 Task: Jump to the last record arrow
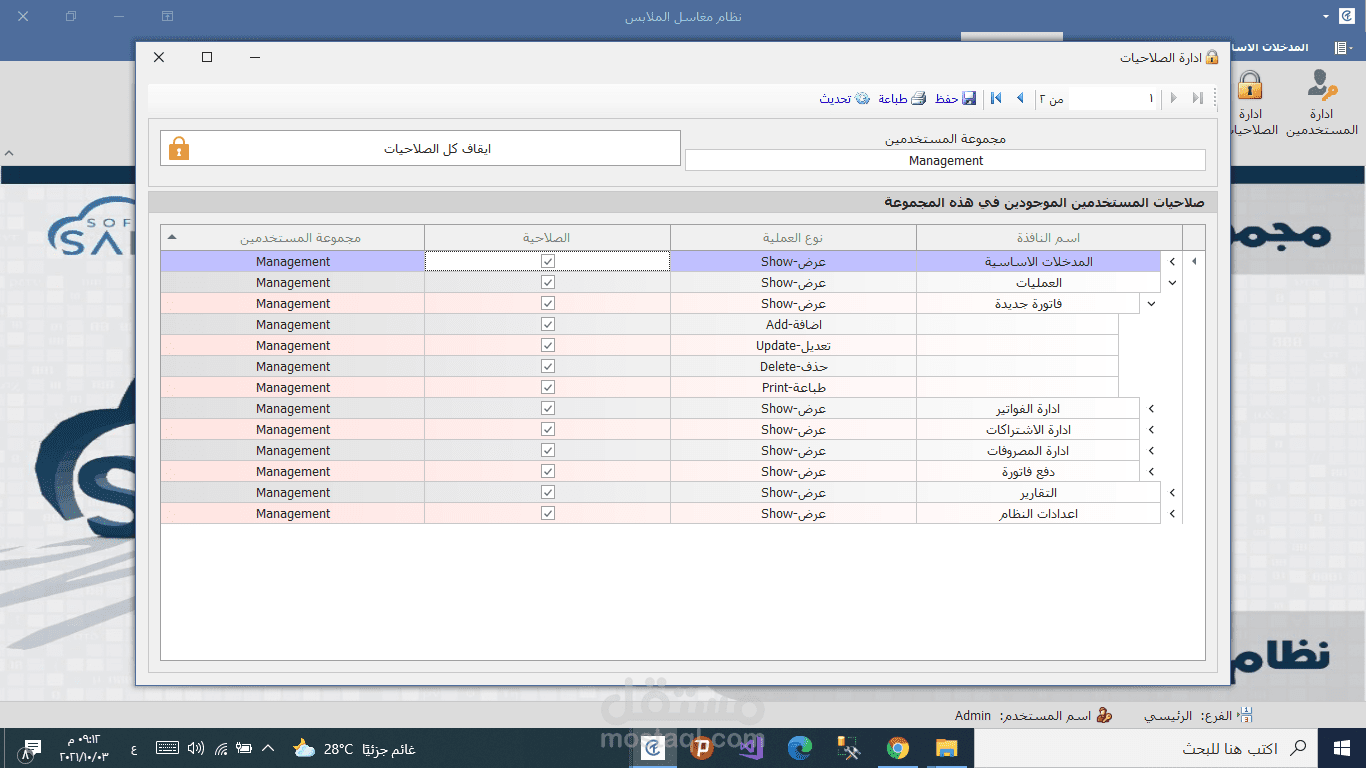click(x=996, y=98)
